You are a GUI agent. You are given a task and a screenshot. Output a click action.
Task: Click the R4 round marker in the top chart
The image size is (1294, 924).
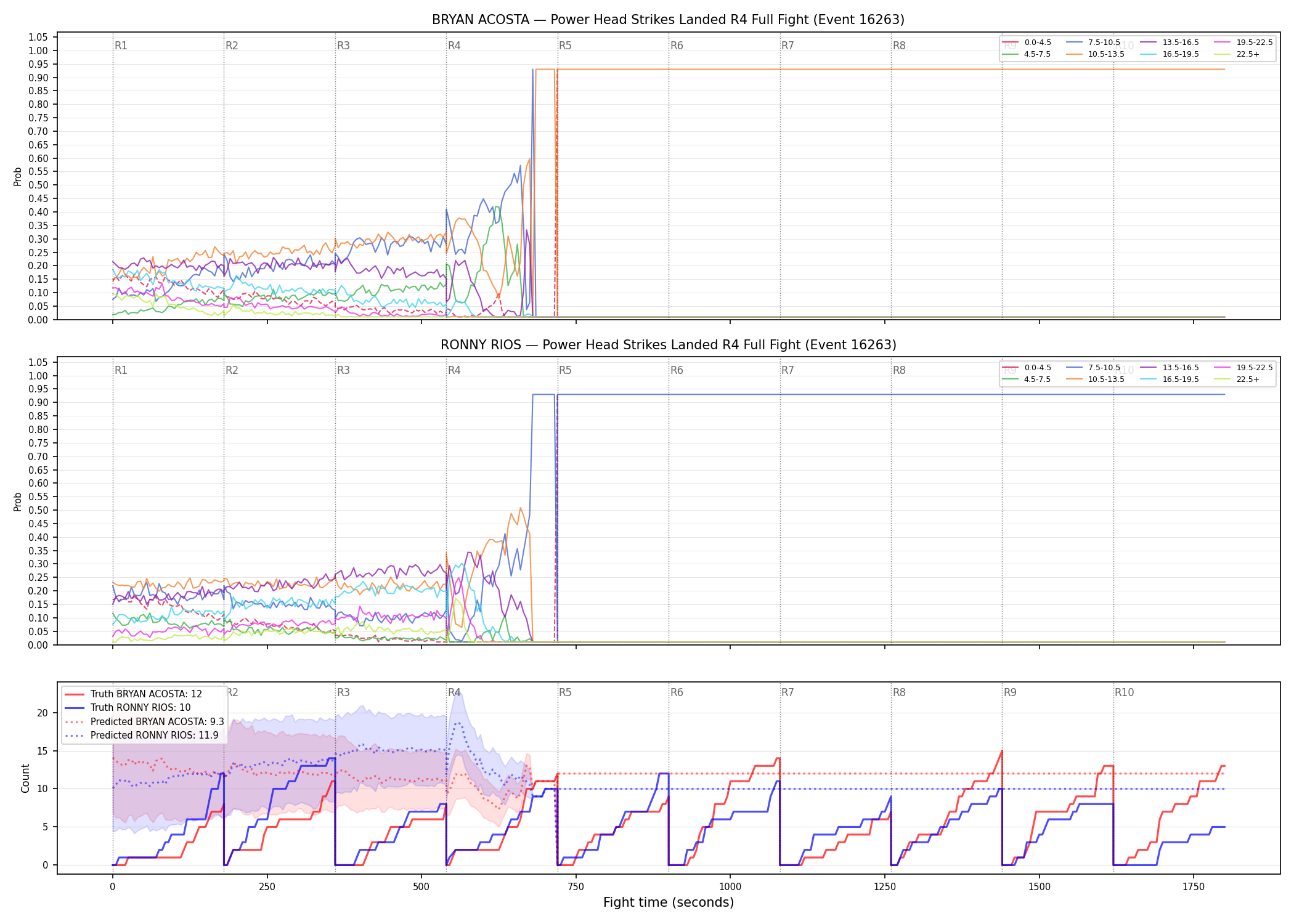[x=454, y=46]
